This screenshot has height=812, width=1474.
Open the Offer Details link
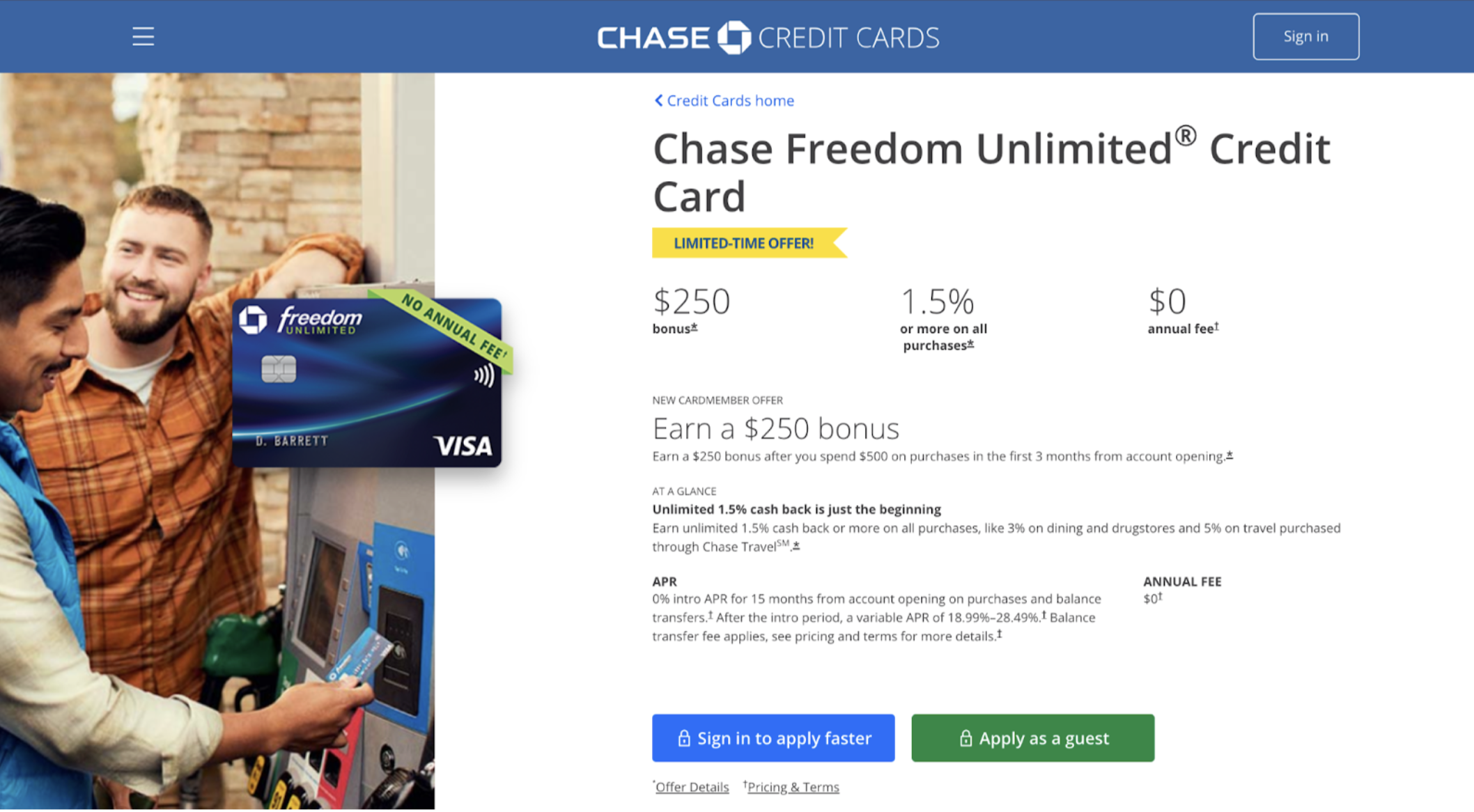click(692, 787)
